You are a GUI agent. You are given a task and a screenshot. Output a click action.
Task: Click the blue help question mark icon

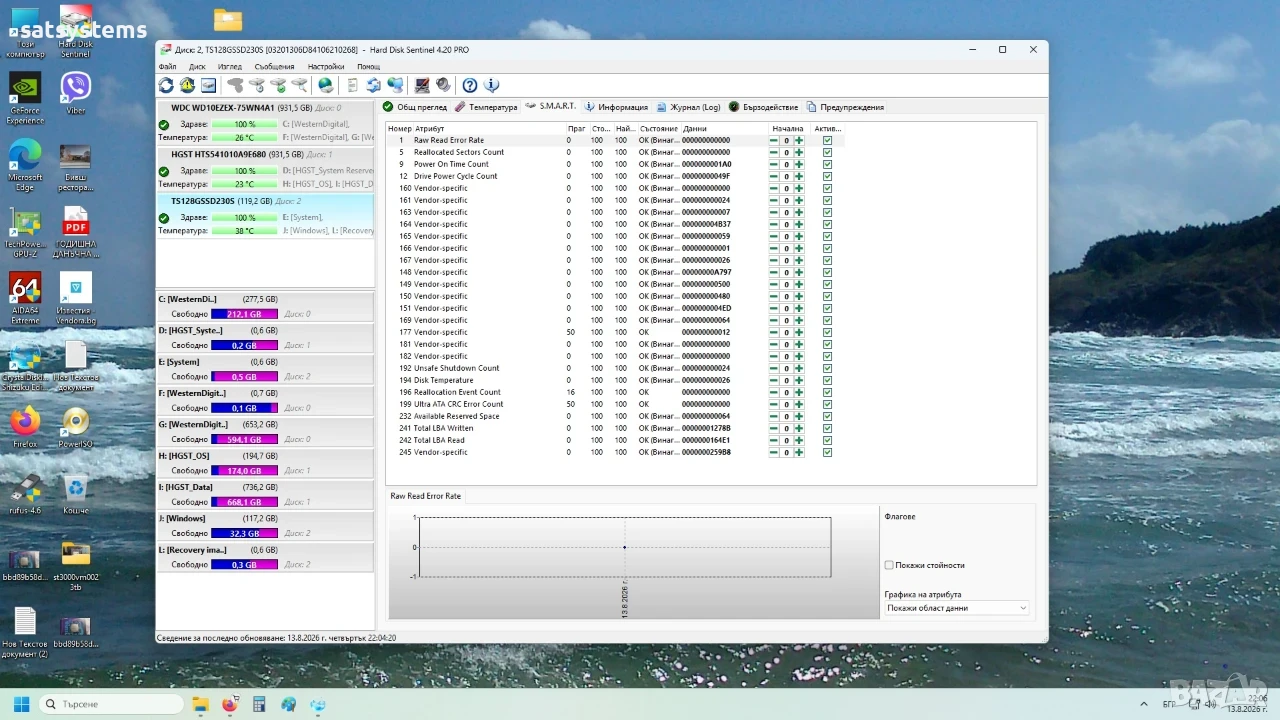pyautogui.click(x=470, y=86)
